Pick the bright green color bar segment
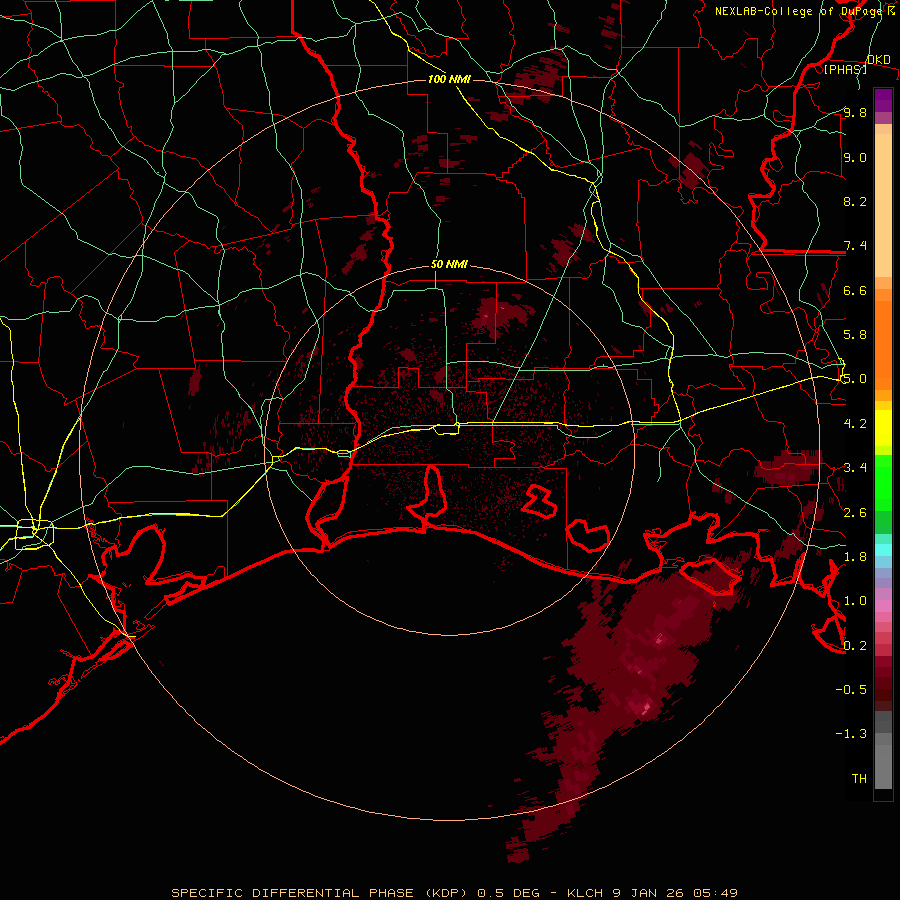 click(883, 483)
